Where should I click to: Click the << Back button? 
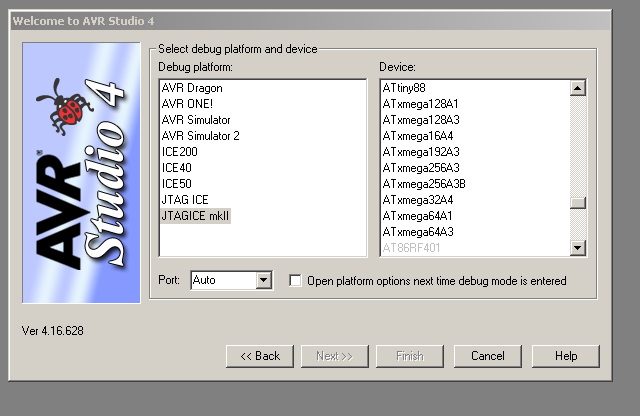pos(260,356)
